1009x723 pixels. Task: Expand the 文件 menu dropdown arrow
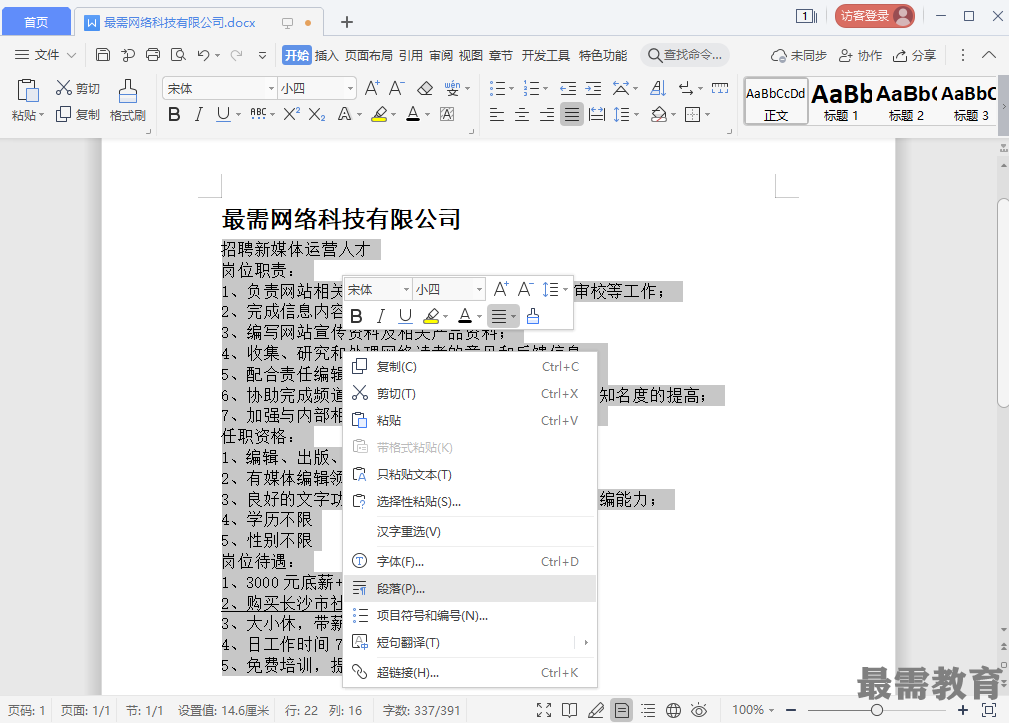coord(71,55)
